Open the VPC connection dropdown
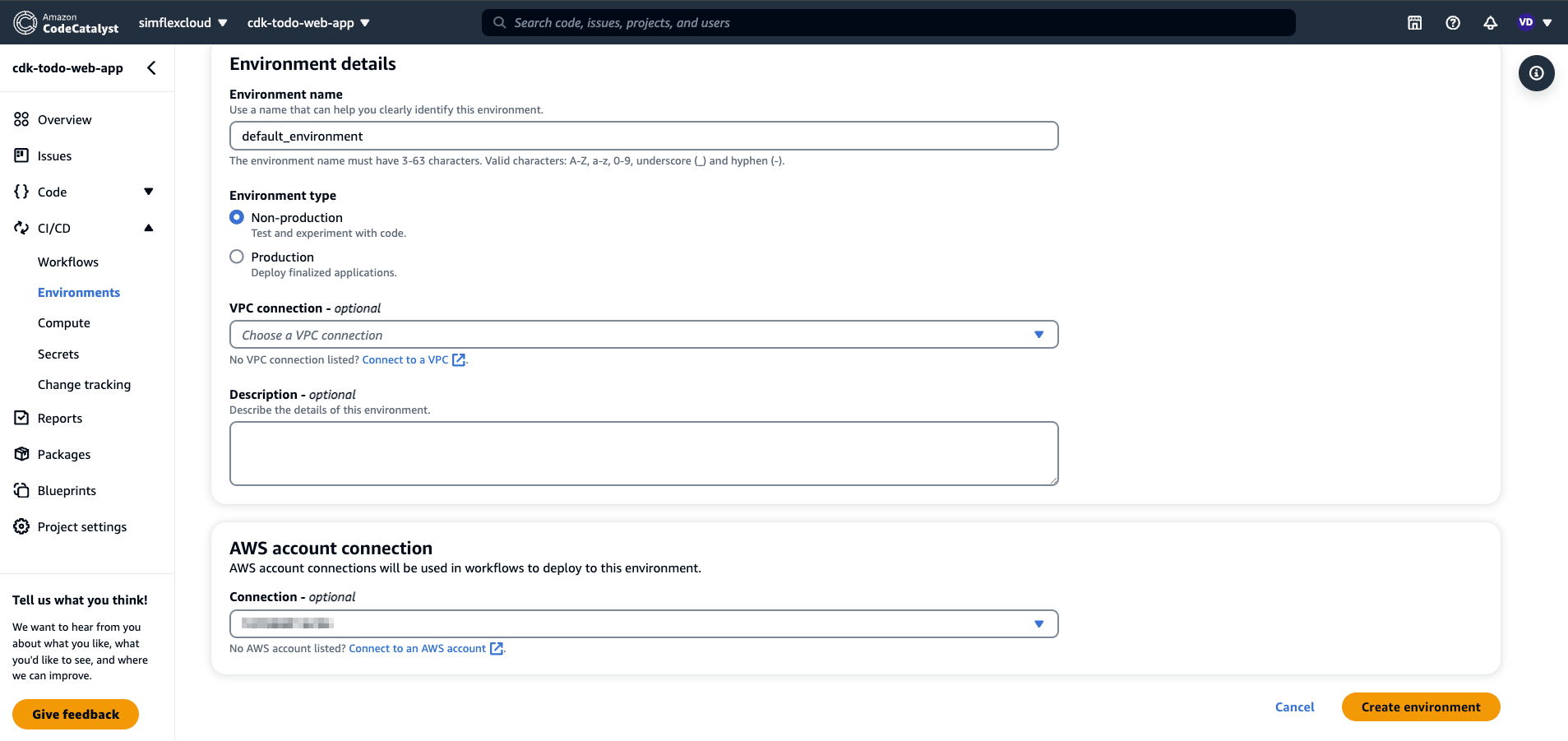This screenshot has height=741, width=1568. tap(644, 335)
